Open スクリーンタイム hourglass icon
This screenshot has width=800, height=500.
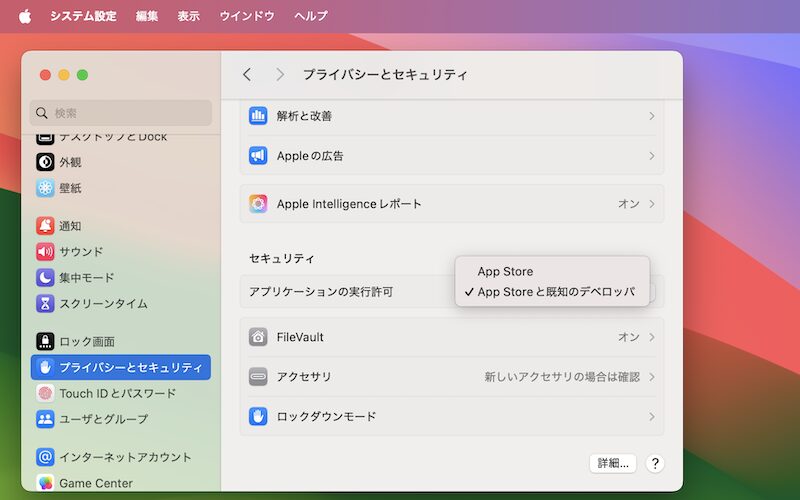click(x=45, y=304)
